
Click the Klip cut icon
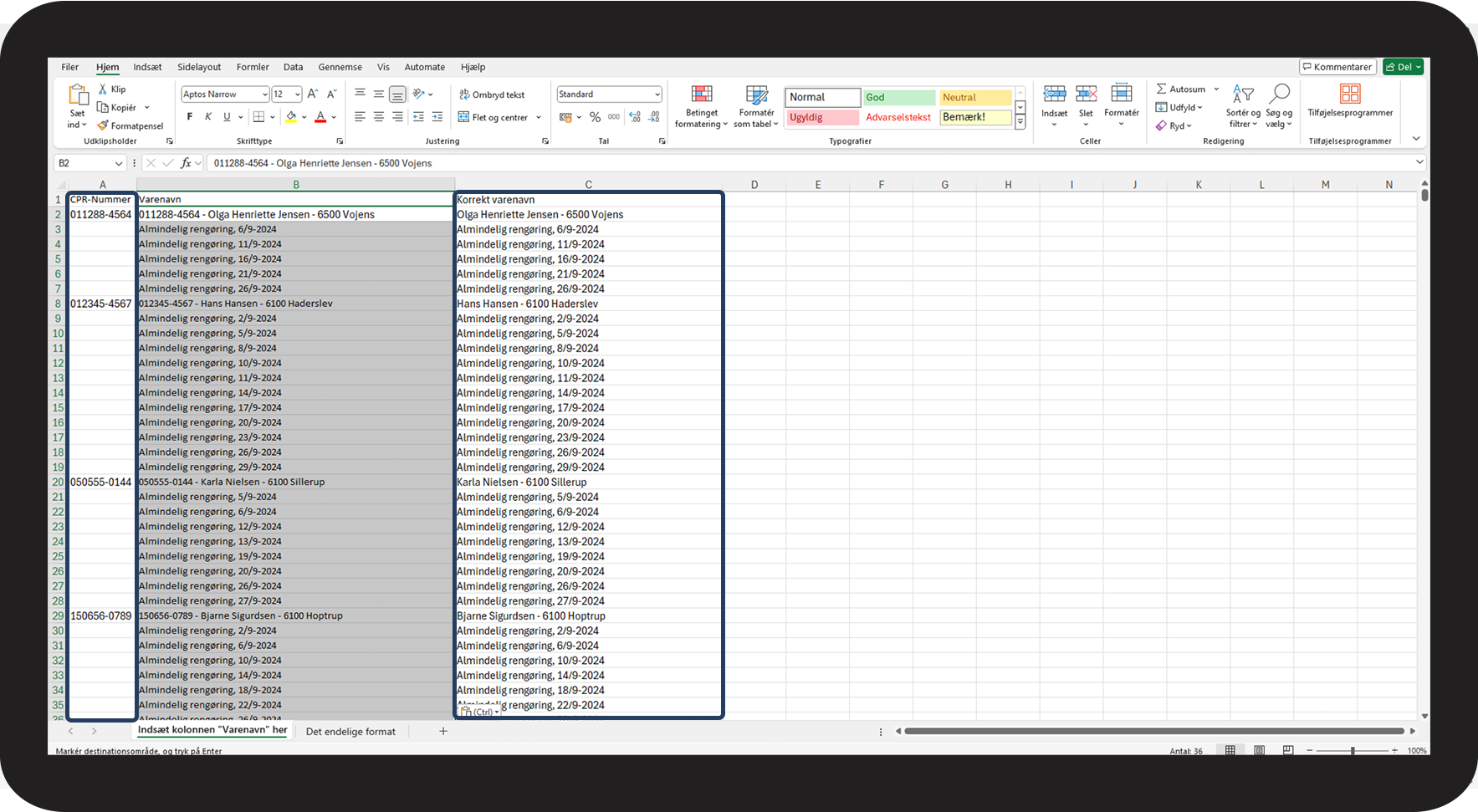[103, 89]
